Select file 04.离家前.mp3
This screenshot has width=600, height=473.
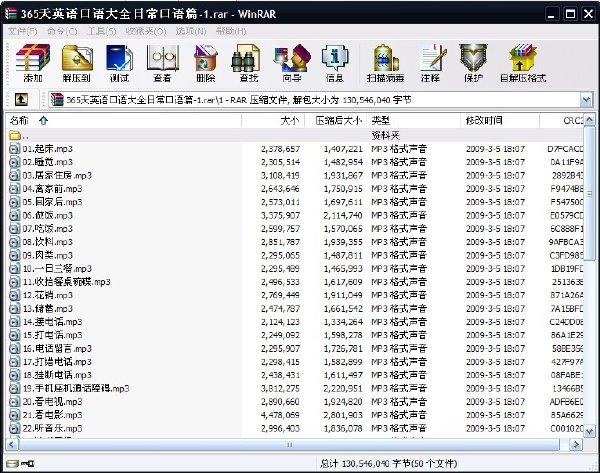[x=52, y=189]
